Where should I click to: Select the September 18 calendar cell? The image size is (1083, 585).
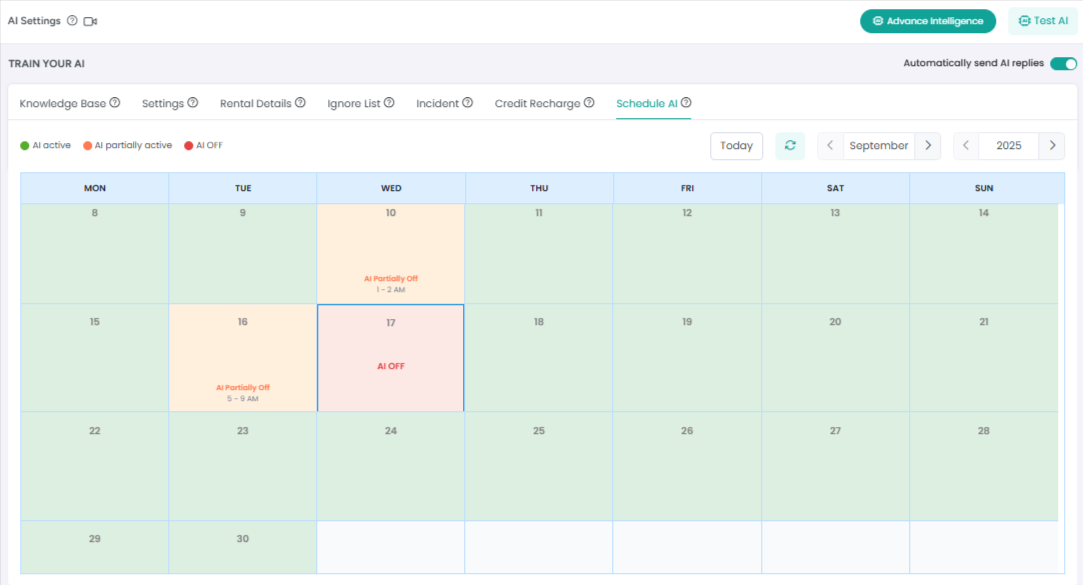pos(539,358)
